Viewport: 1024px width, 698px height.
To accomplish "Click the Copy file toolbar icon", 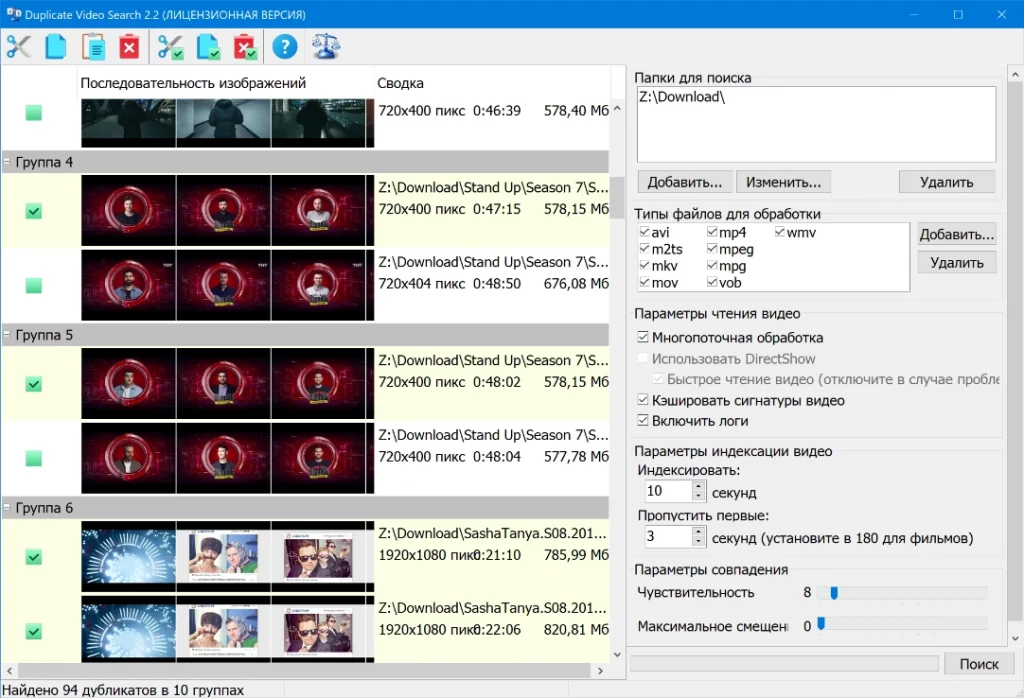I will click(56, 47).
